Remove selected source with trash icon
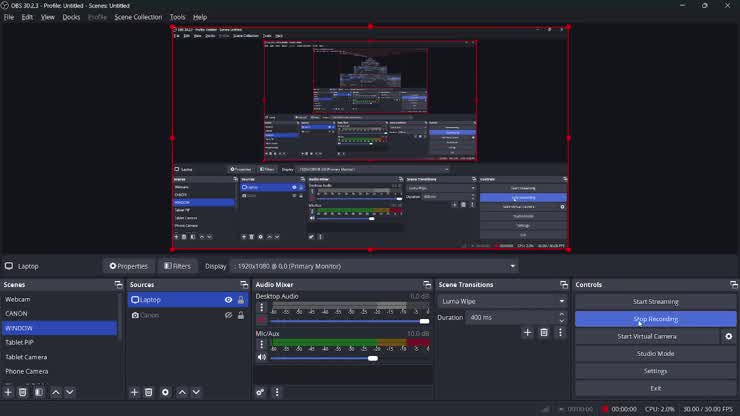Viewport: 740px width, 416px height. (x=149, y=392)
